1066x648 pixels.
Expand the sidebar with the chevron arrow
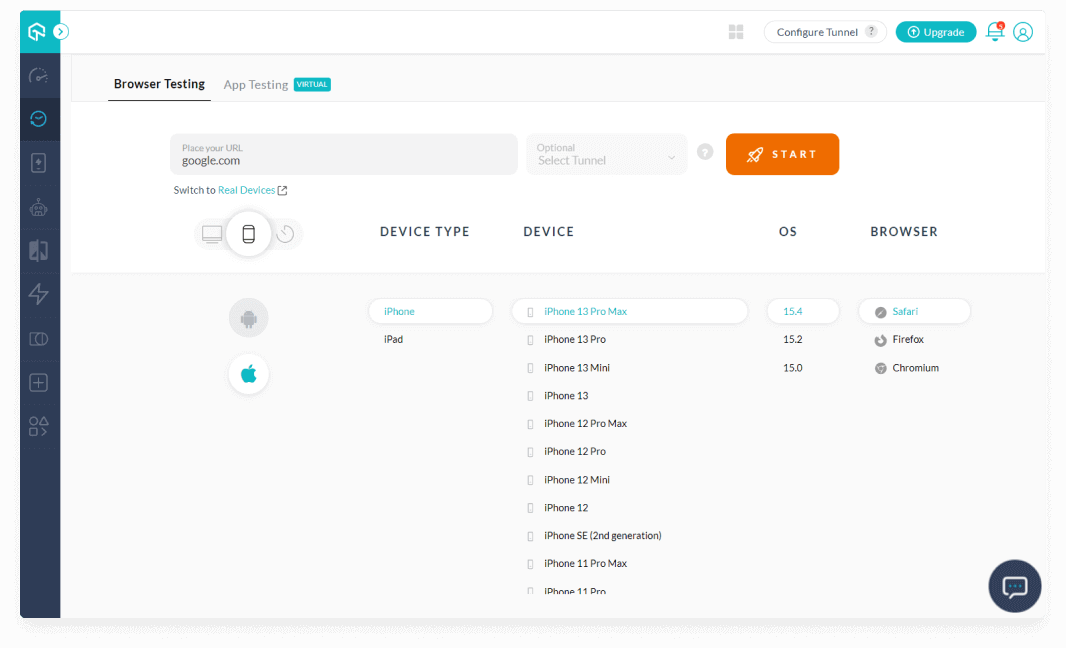point(61,31)
